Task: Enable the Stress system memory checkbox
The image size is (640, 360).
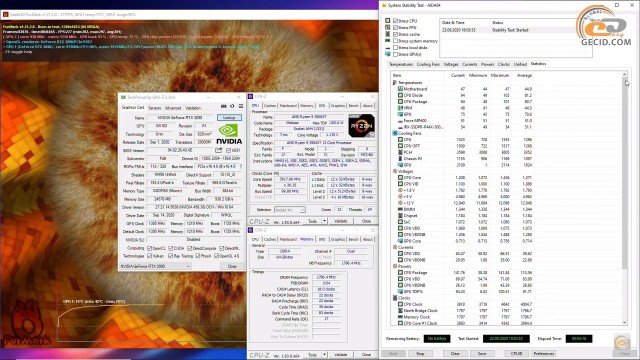Action: coord(395,41)
